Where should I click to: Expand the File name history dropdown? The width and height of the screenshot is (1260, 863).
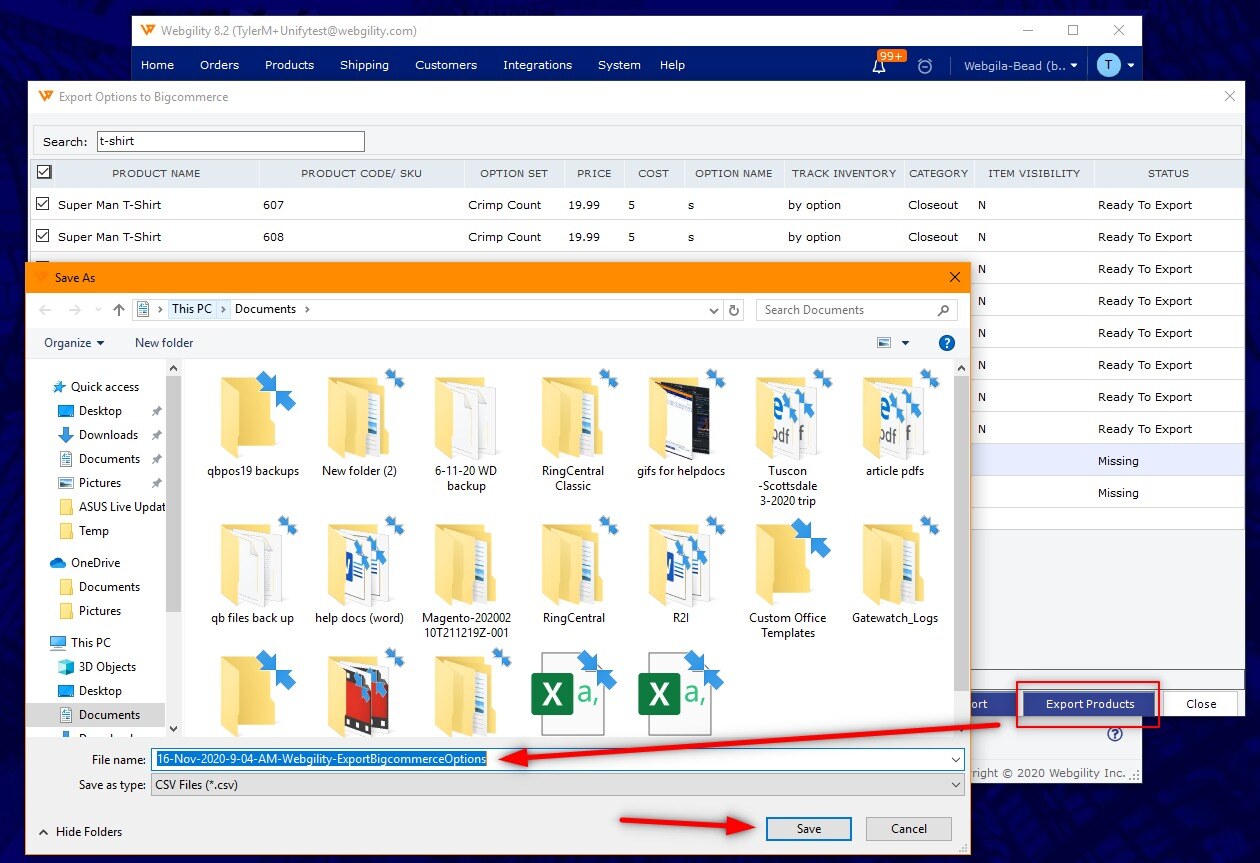click(956, 759)
